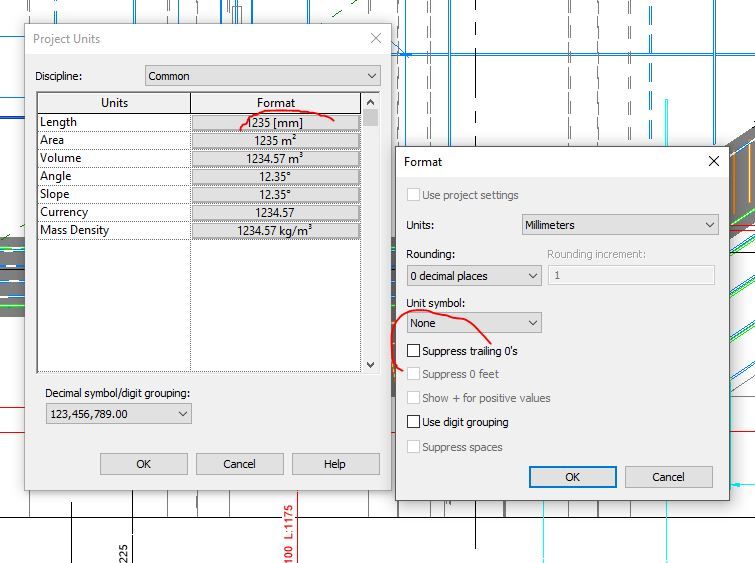Viewport: 755px width, 563px height.
Task: Click the Angle format button 12.35°
Action: [276, 177]
